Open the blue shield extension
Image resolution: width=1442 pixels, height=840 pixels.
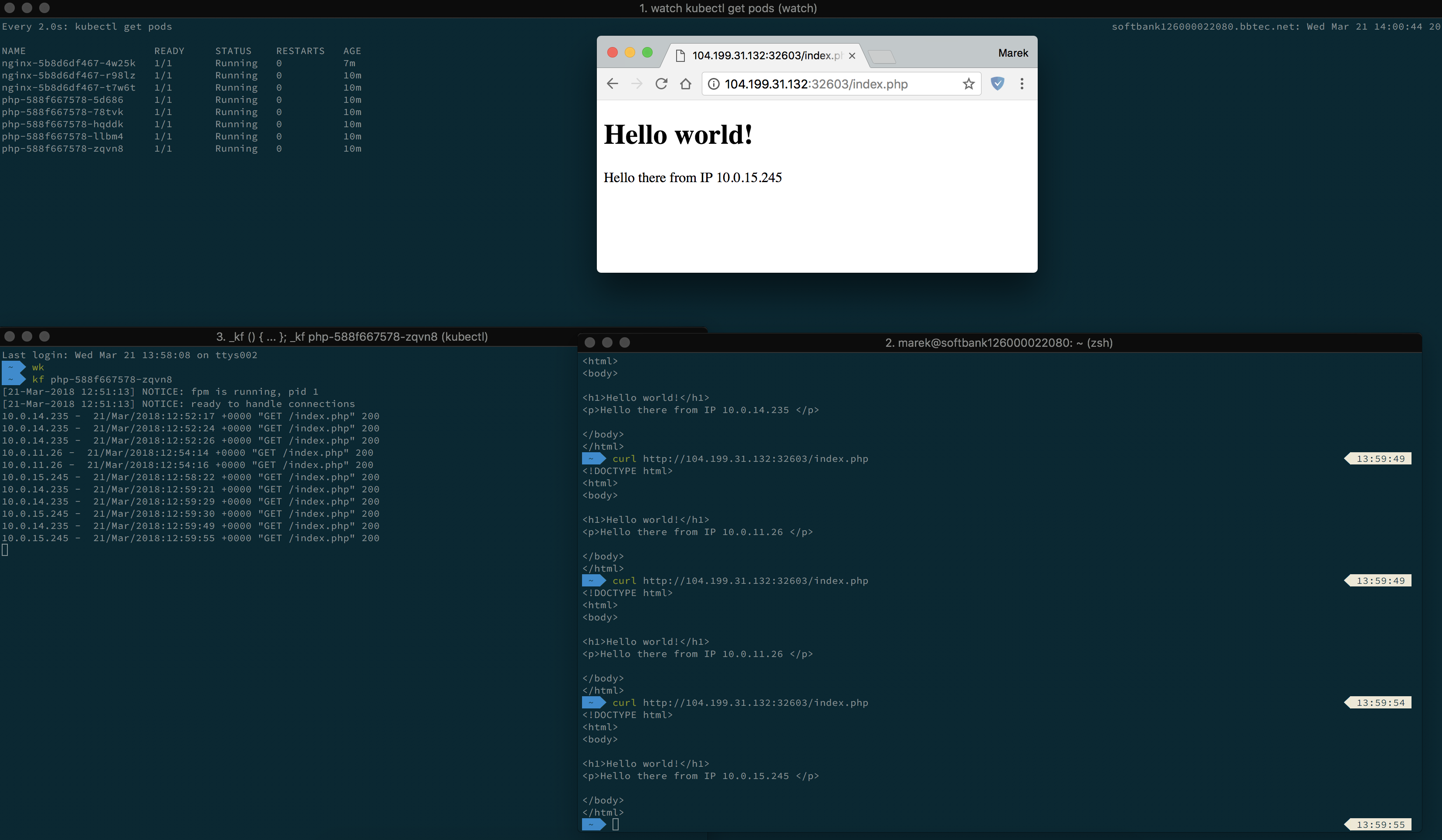[x=997, y=84]
